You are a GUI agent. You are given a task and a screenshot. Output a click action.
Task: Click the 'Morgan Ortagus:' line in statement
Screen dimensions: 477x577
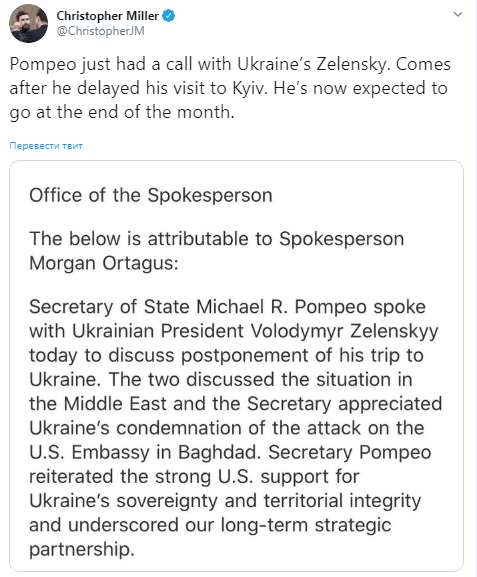coord(104,263)
